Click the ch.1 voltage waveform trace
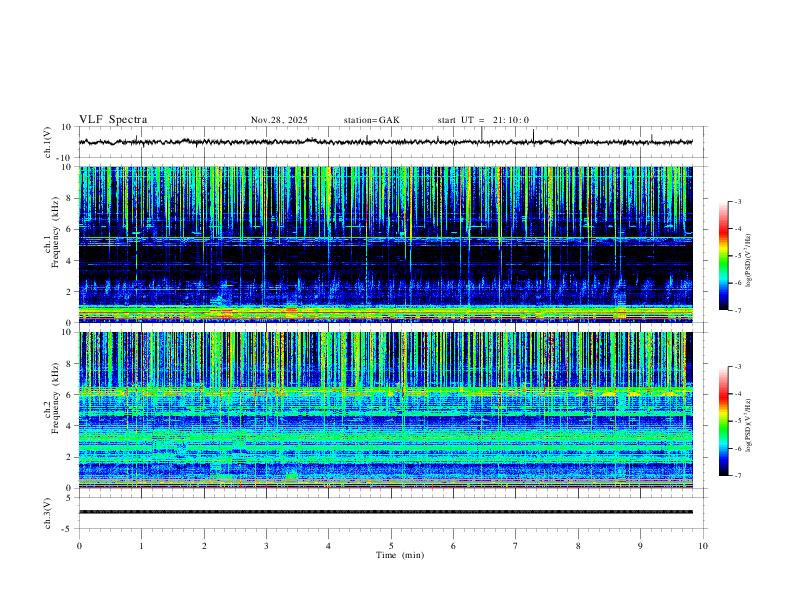The height and width of the screenshot is (612, 792). point(385,142)
